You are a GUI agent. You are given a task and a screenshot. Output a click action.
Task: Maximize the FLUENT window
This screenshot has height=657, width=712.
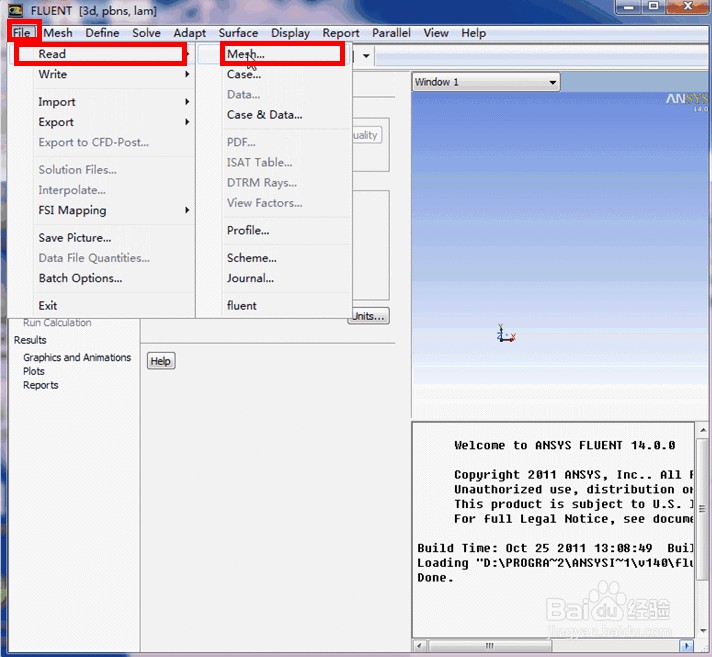point(653,6)
